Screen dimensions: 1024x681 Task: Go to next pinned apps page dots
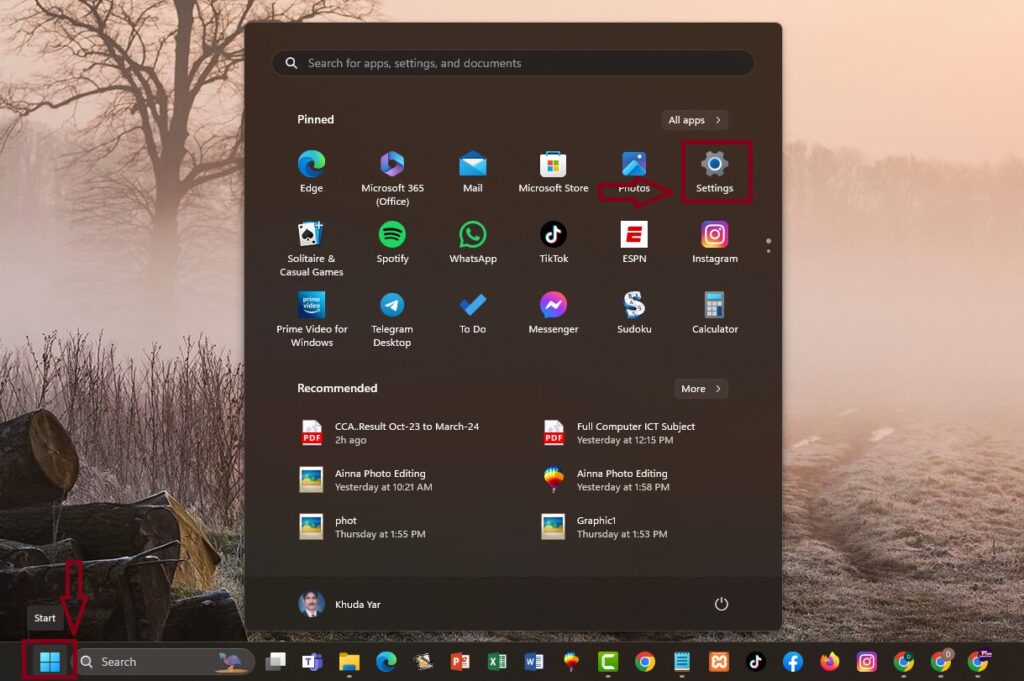[767, 245]
